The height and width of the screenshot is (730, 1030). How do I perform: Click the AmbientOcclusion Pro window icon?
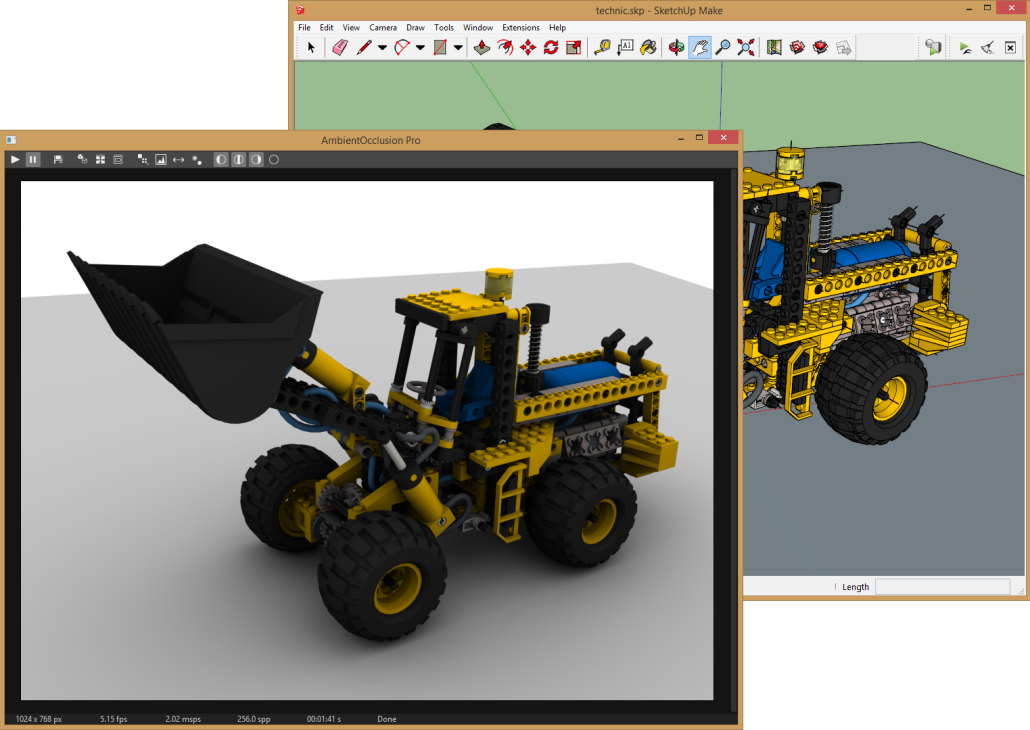tap(11, 139)
